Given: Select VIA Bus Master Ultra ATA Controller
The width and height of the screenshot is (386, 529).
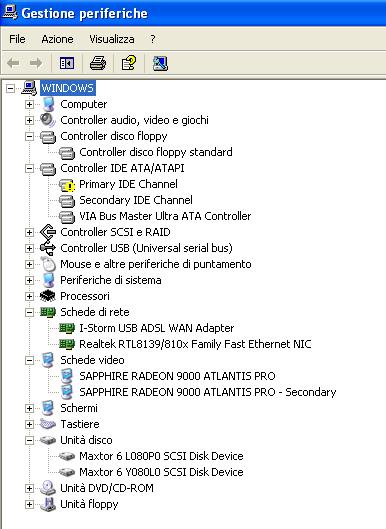Looking at the screenshot, I should tap(165, 216).
